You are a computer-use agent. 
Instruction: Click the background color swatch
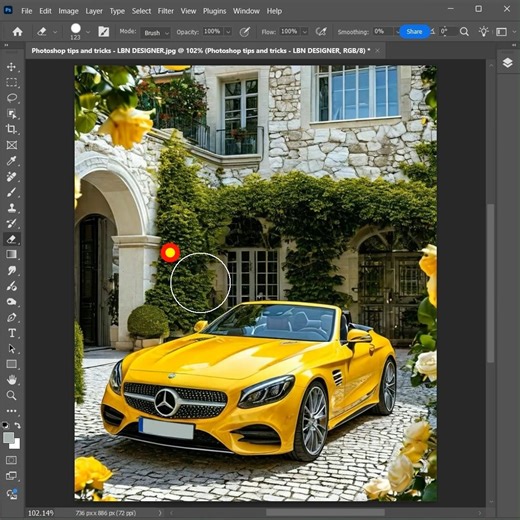click(16, 445)
